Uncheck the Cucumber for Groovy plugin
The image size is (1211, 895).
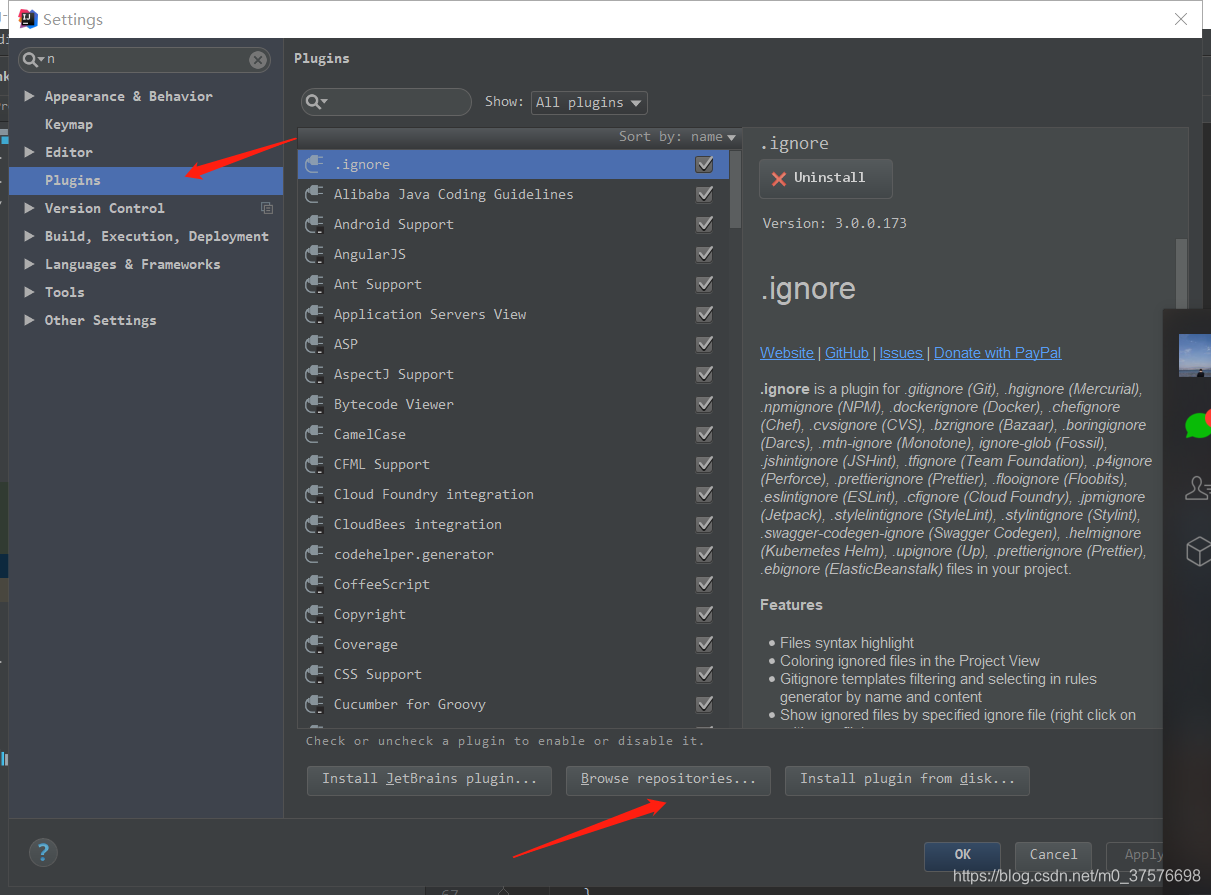coord(704,704)
